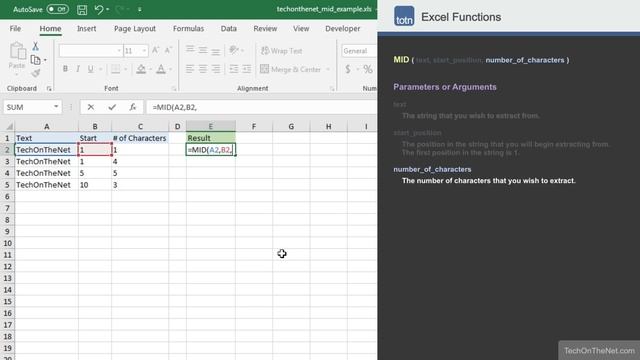Viewport: 640px width, 360px height.
Task: Open the Customize Quick Access Toolbar dropdown
Action: tap(140, 9)
